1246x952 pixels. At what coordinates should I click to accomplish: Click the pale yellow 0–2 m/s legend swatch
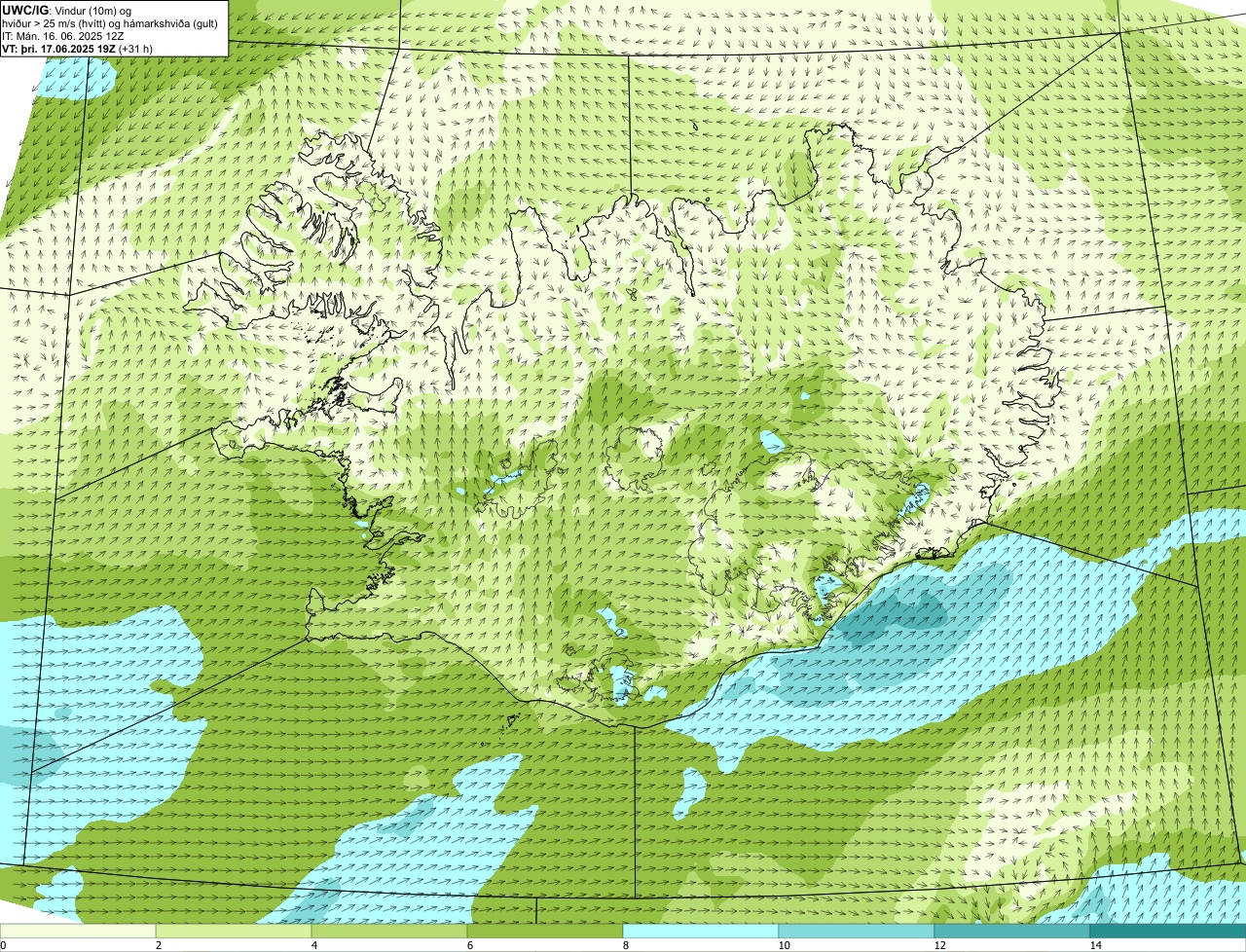click(x=78, y=931)
